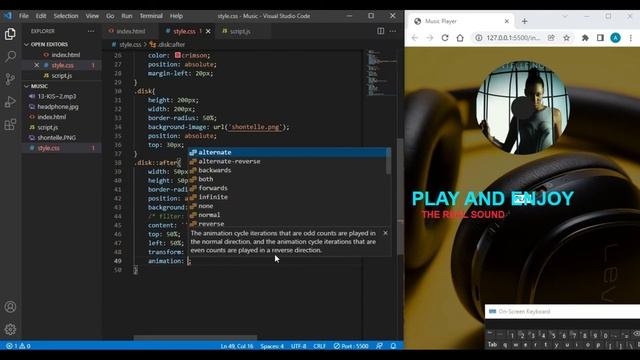Viewport: 640px width, 360px height.
Task: Open editor More Actions ellipsis
Action: coord(393,31)
